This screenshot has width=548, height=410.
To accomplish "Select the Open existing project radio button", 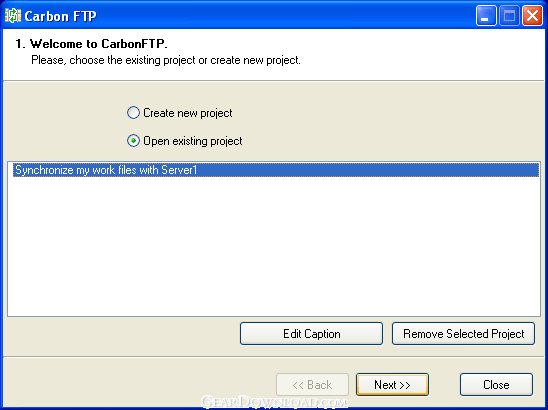I will (x=133, y=141).
